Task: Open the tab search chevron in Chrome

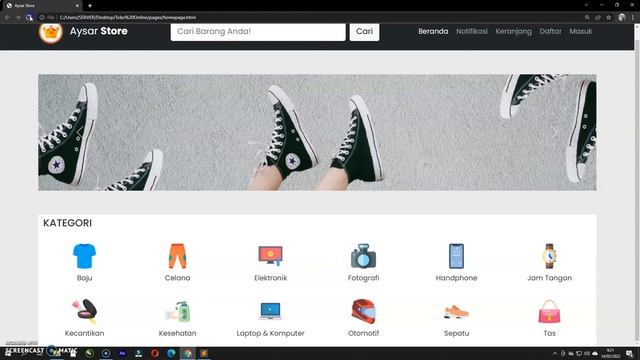Action: pyautogui.click(x=586, y=5)
